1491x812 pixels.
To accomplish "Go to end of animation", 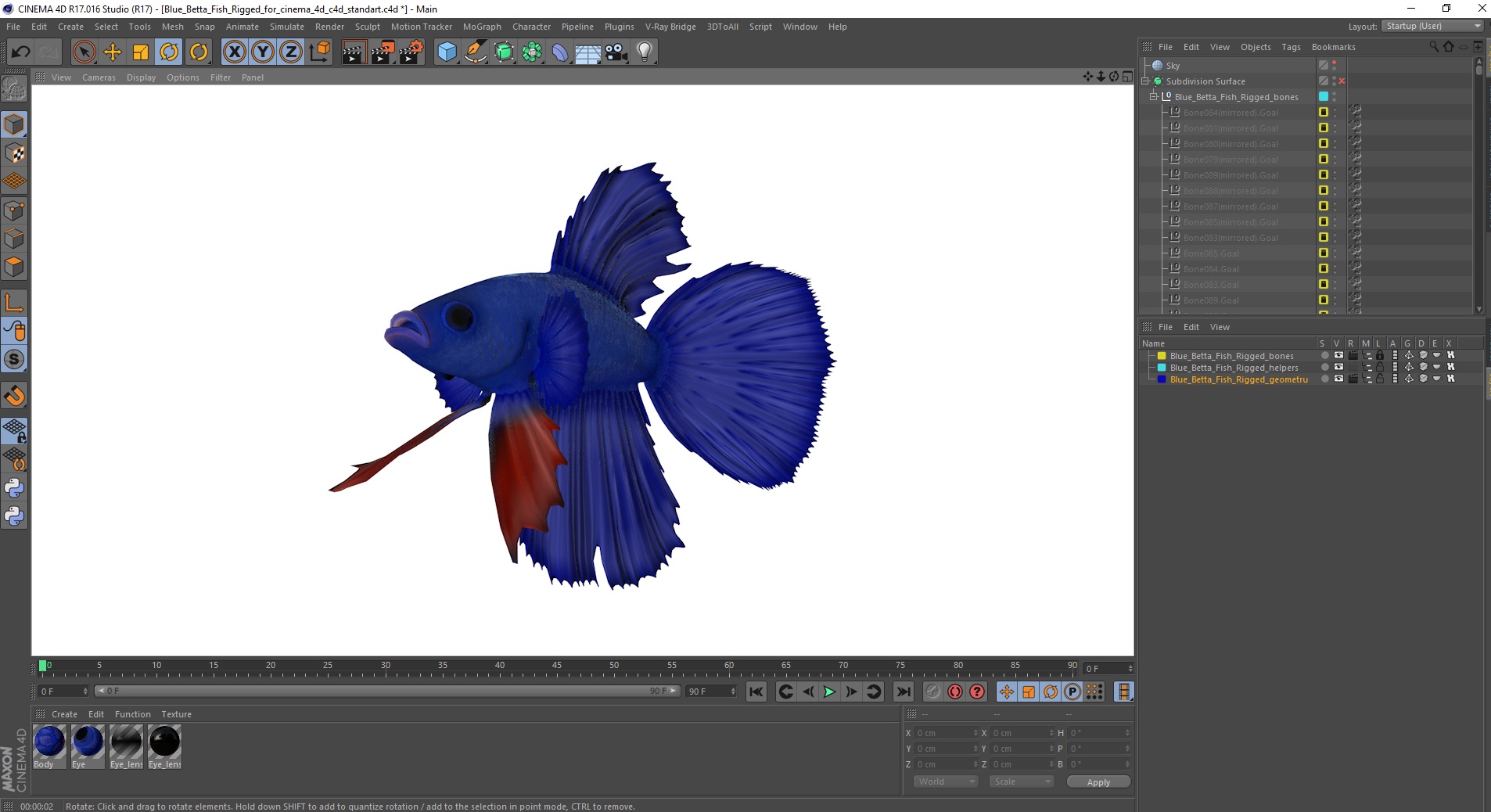I will [904, 692].
